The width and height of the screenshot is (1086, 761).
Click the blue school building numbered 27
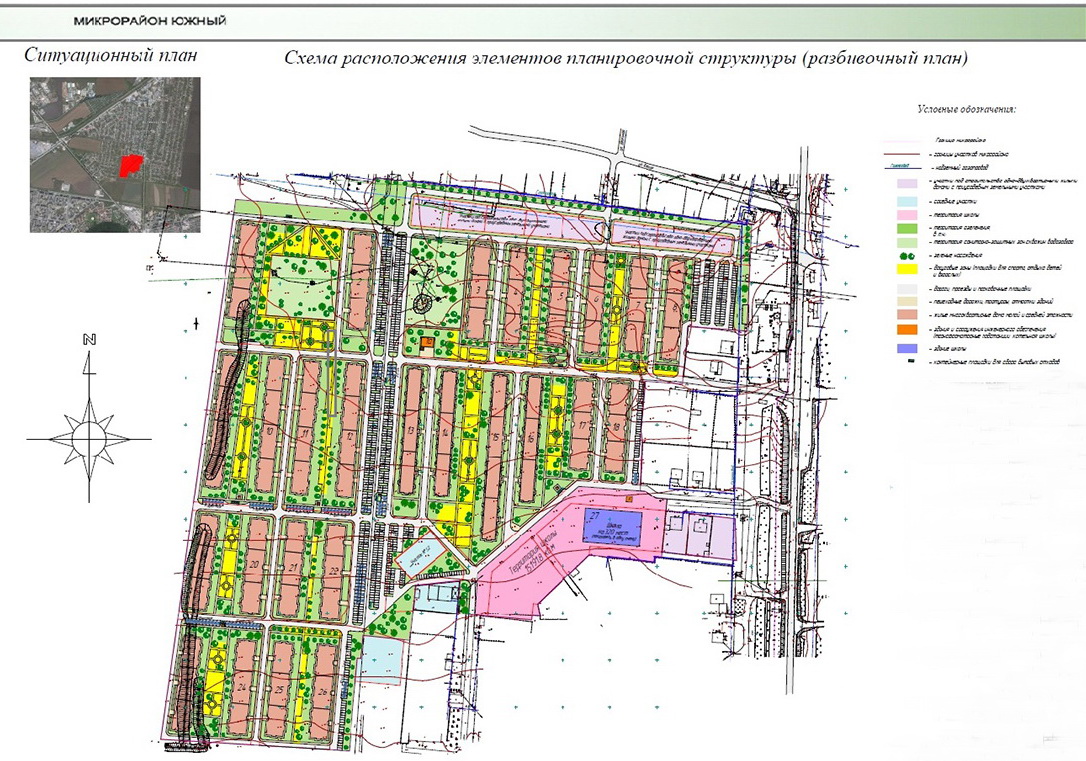coord(613,526)
